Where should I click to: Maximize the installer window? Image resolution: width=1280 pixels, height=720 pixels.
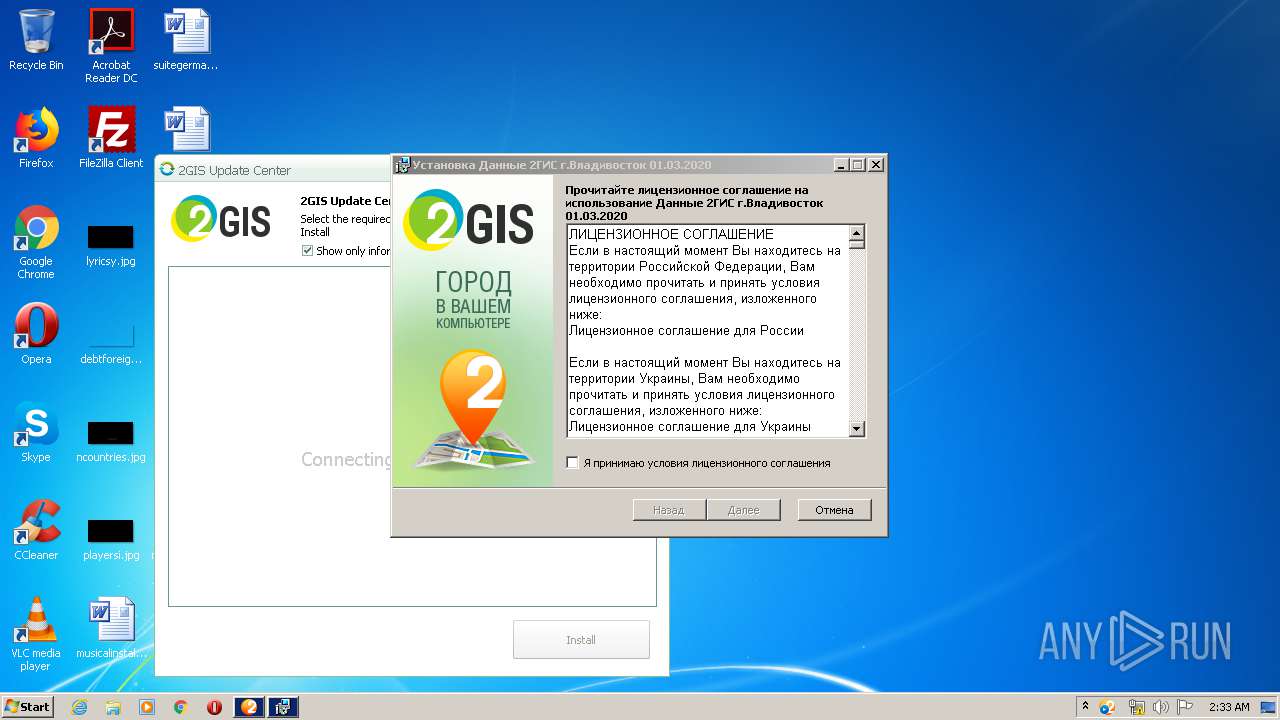(x=858, y=165)
